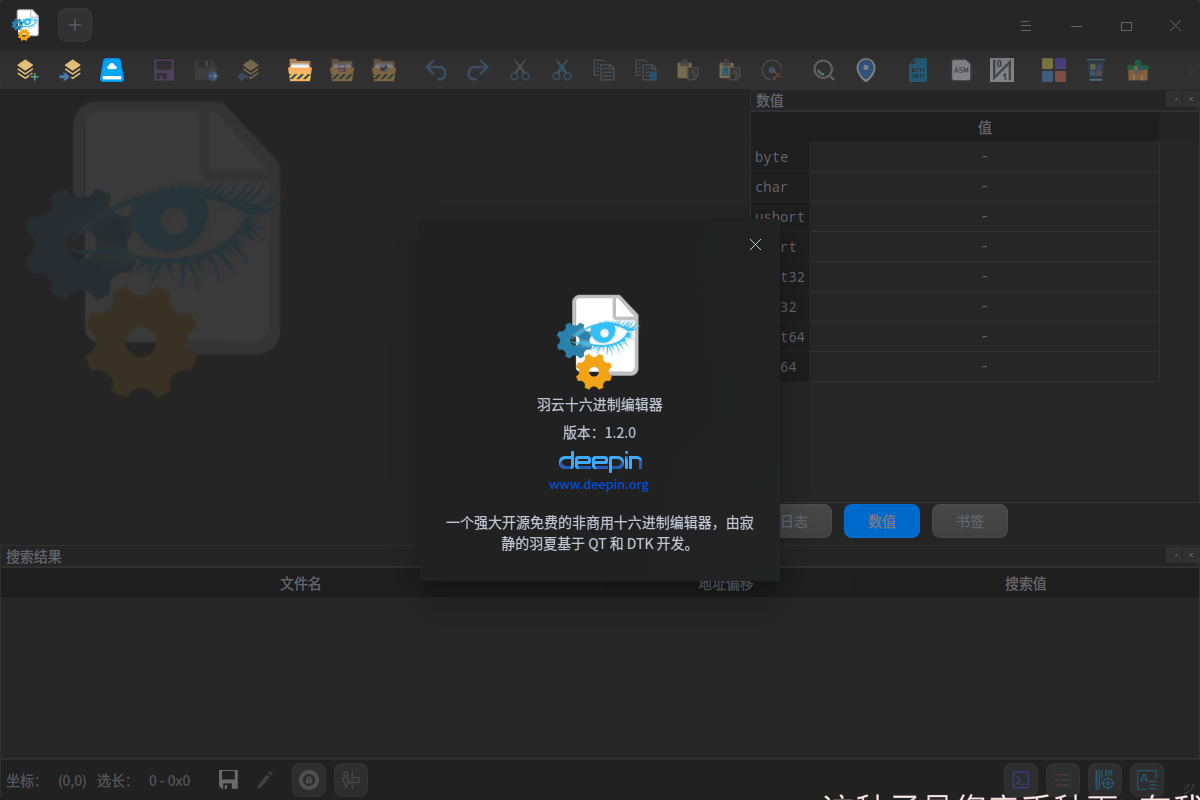Open the hamburger menu in title bar
1200x800 pixels.
coord(1026,26)
